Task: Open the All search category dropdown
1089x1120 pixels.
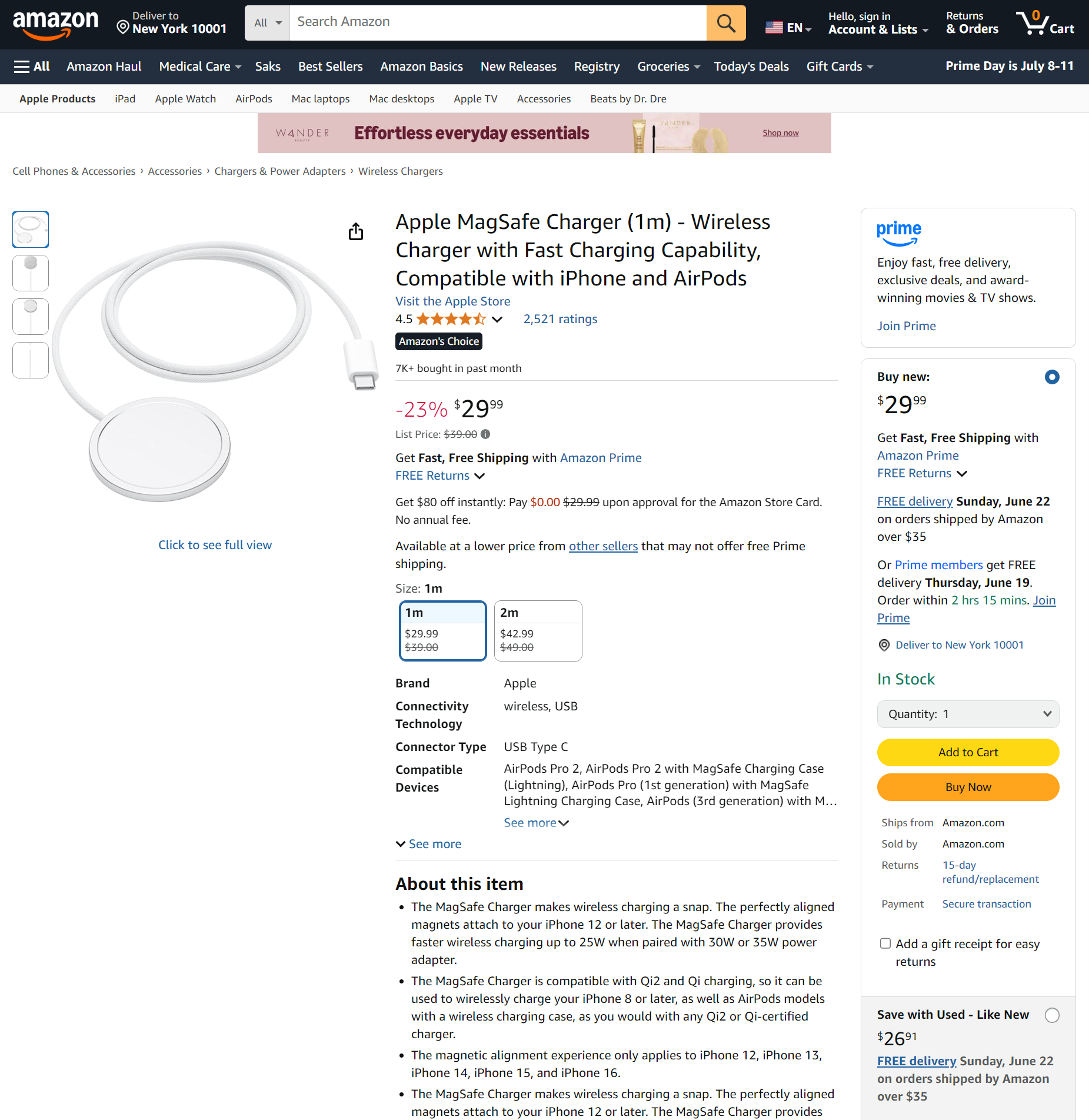Action: (268, 23)
